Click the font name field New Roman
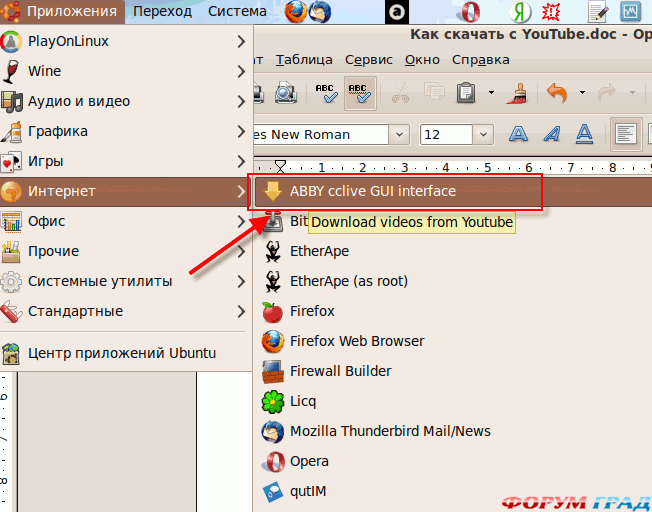The width and height of the screenshot is (652, 512). (321, 134)
